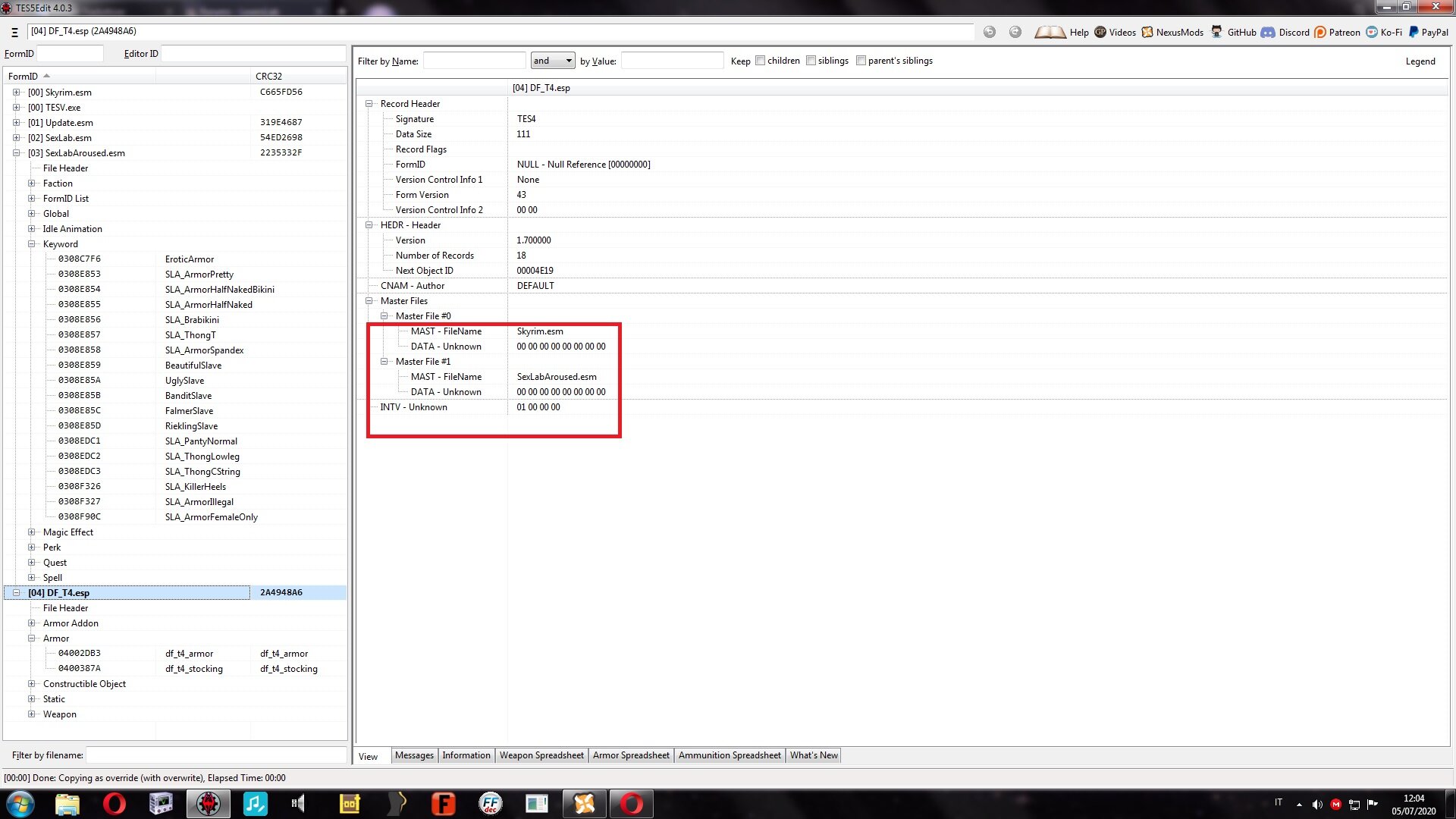Open the orange Nexus Mod Manager taskbar icon

[x=585, y=804]
